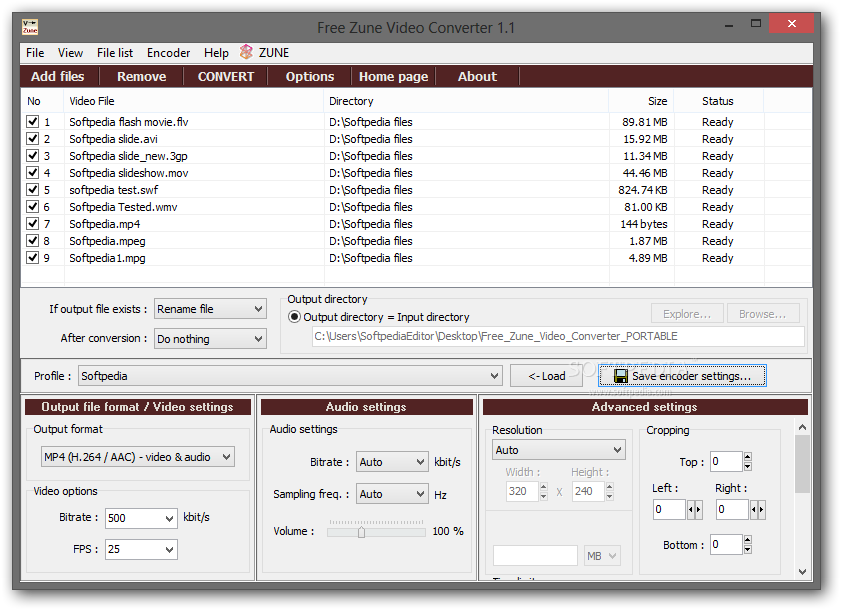841x610 pixels.
Task: Select the Softpedia Tested.wmv file name
Action: (123, 207)
